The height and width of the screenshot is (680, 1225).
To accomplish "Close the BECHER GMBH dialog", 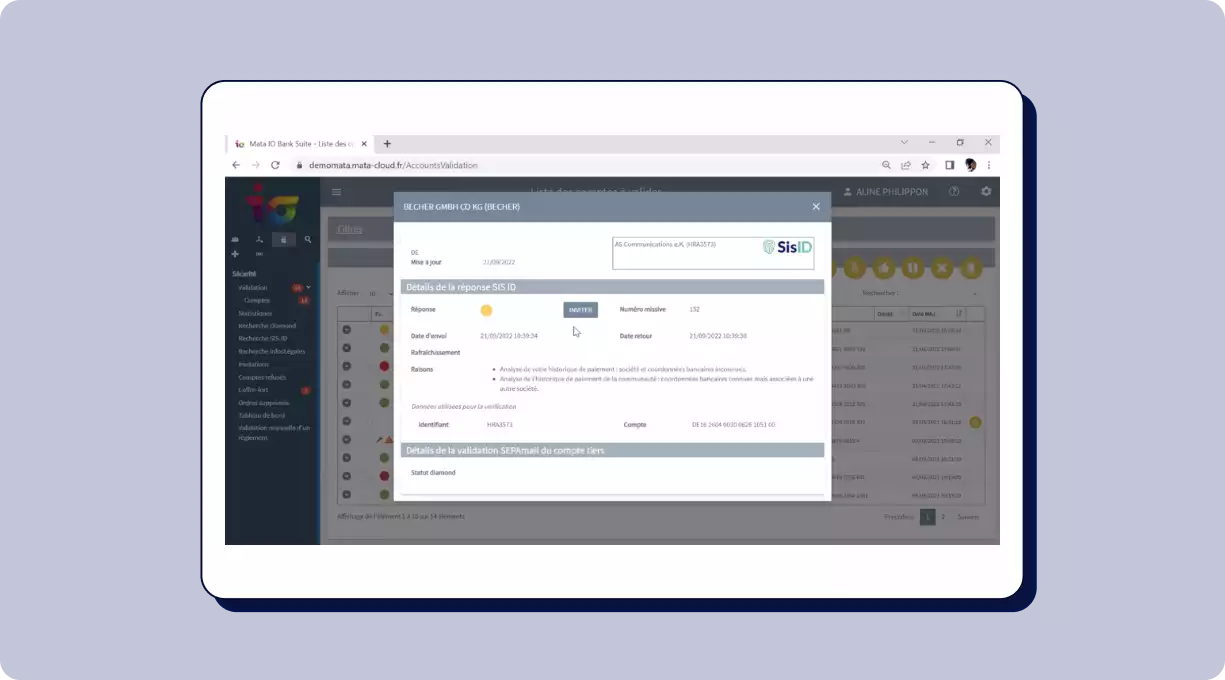I will pos(816,207).
